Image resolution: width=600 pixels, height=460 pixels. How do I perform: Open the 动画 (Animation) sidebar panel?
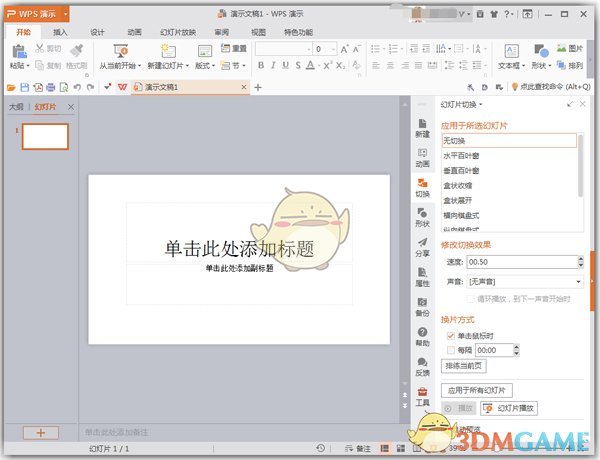pos(422,157)
